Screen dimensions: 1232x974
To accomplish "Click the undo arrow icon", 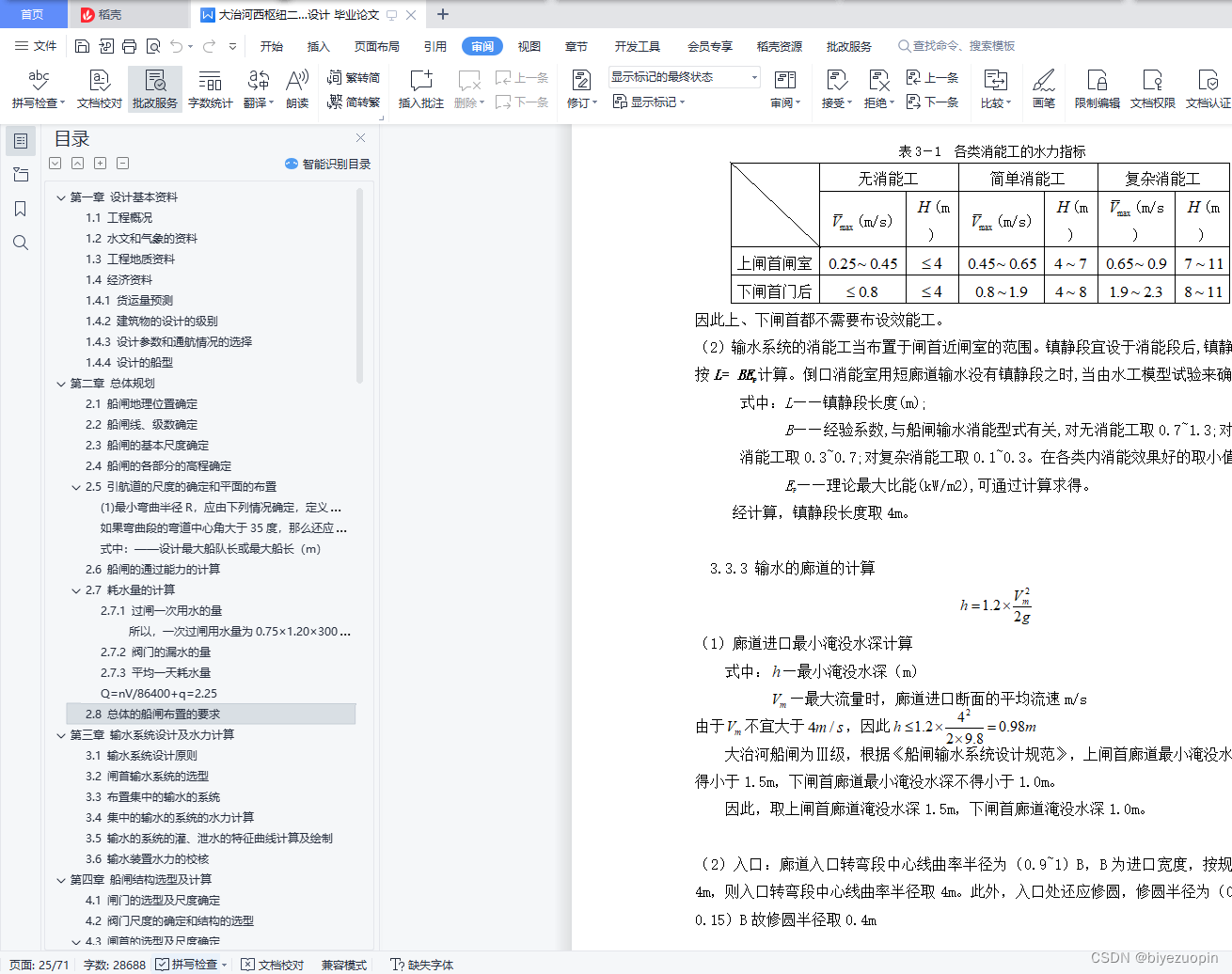I will click(176, 46).
